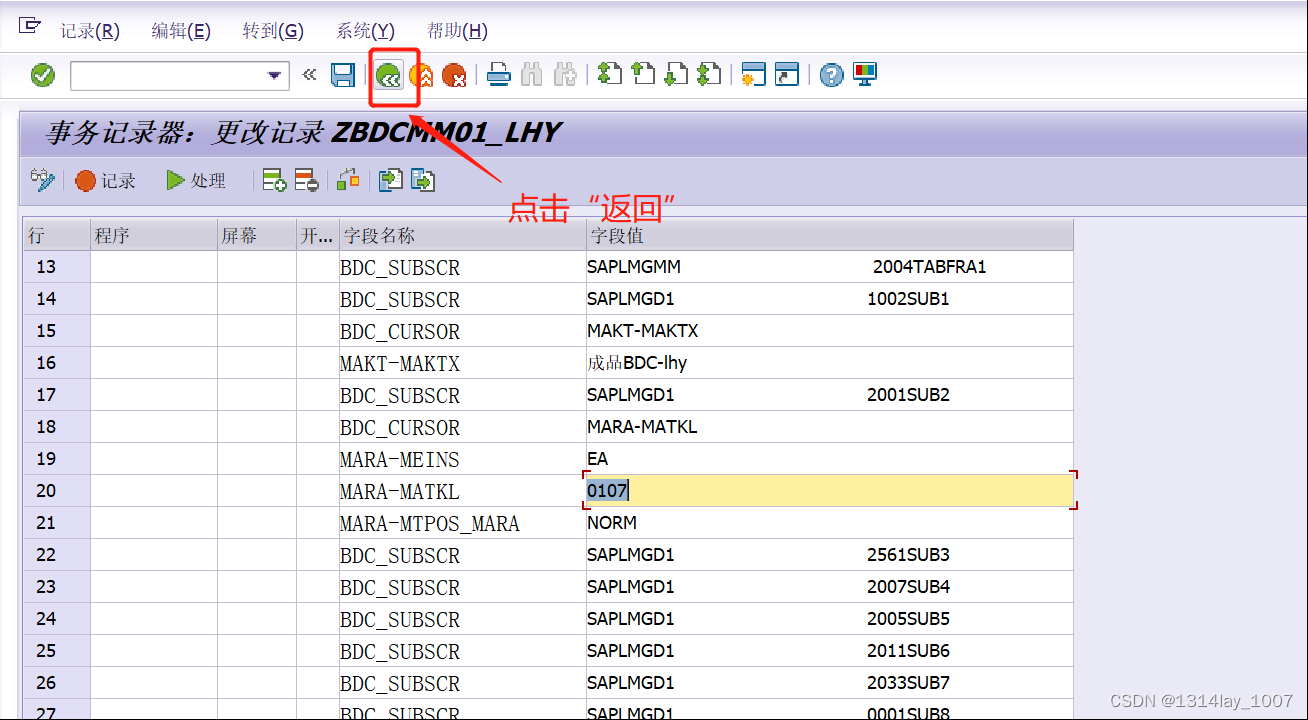Click the 2005SUB5 value in row 24
The image size is (1308, 720).
coord(908,619)
